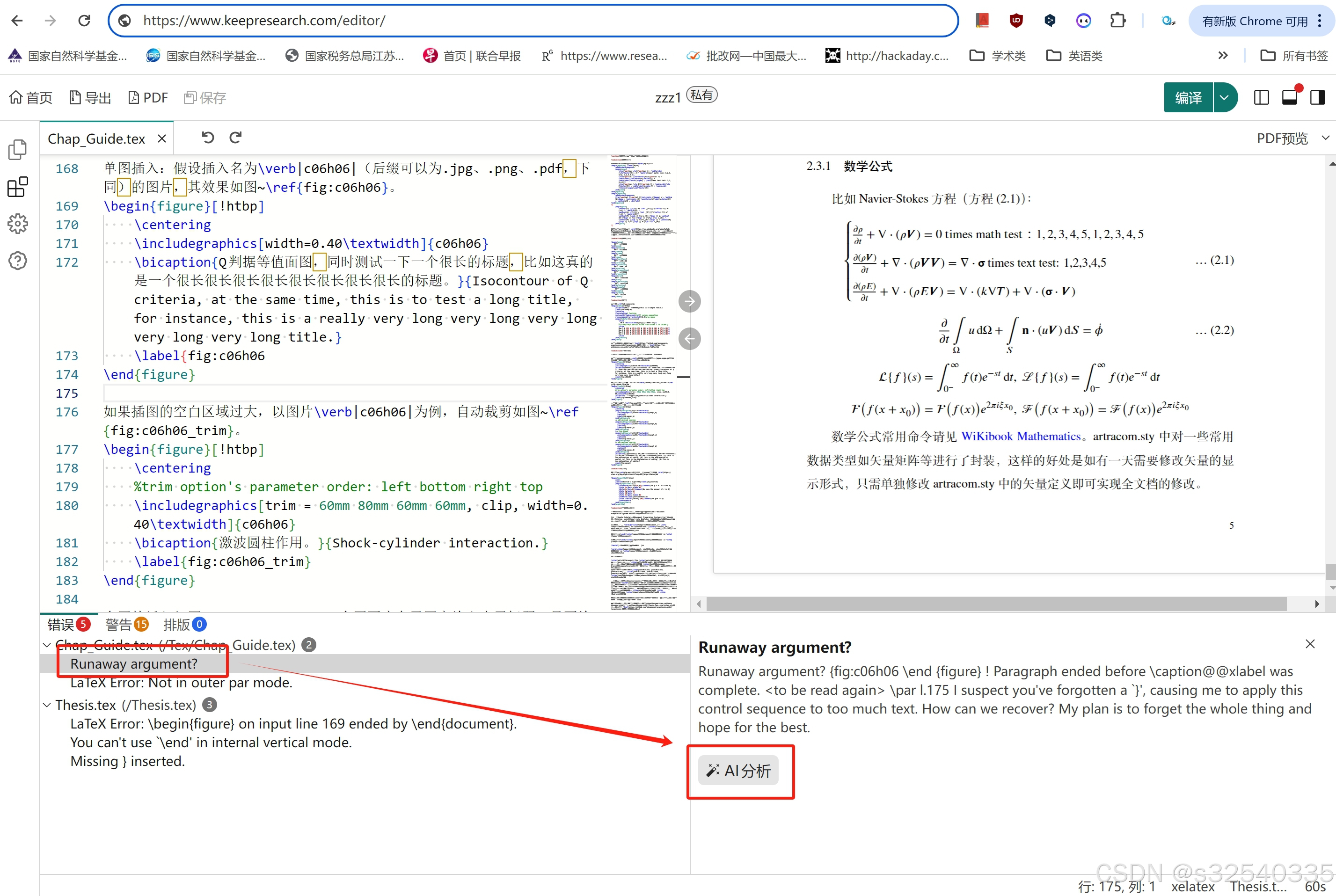Expand the PDF预览 dropdown chevron

point(1325,138)
